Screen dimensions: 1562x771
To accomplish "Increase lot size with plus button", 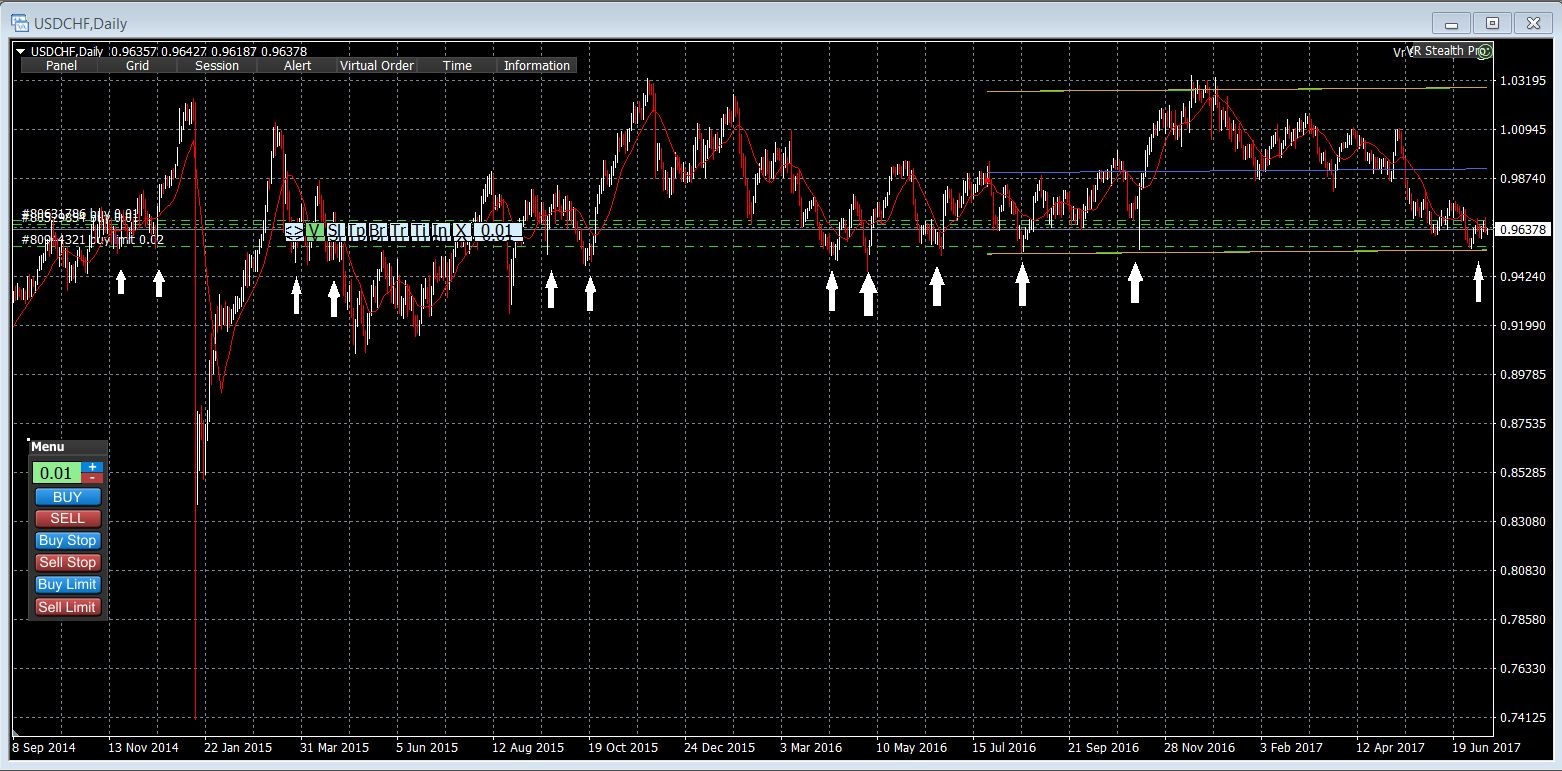I will (93, 467).
